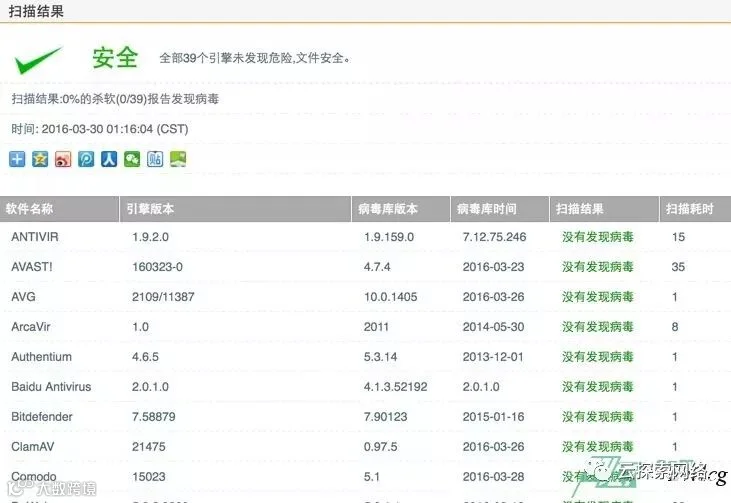The width and height of the screenshot is (731, 503).
Task: Click 没有发现病毒 result in Bitdefender row
Action: [x=598, y=416]
